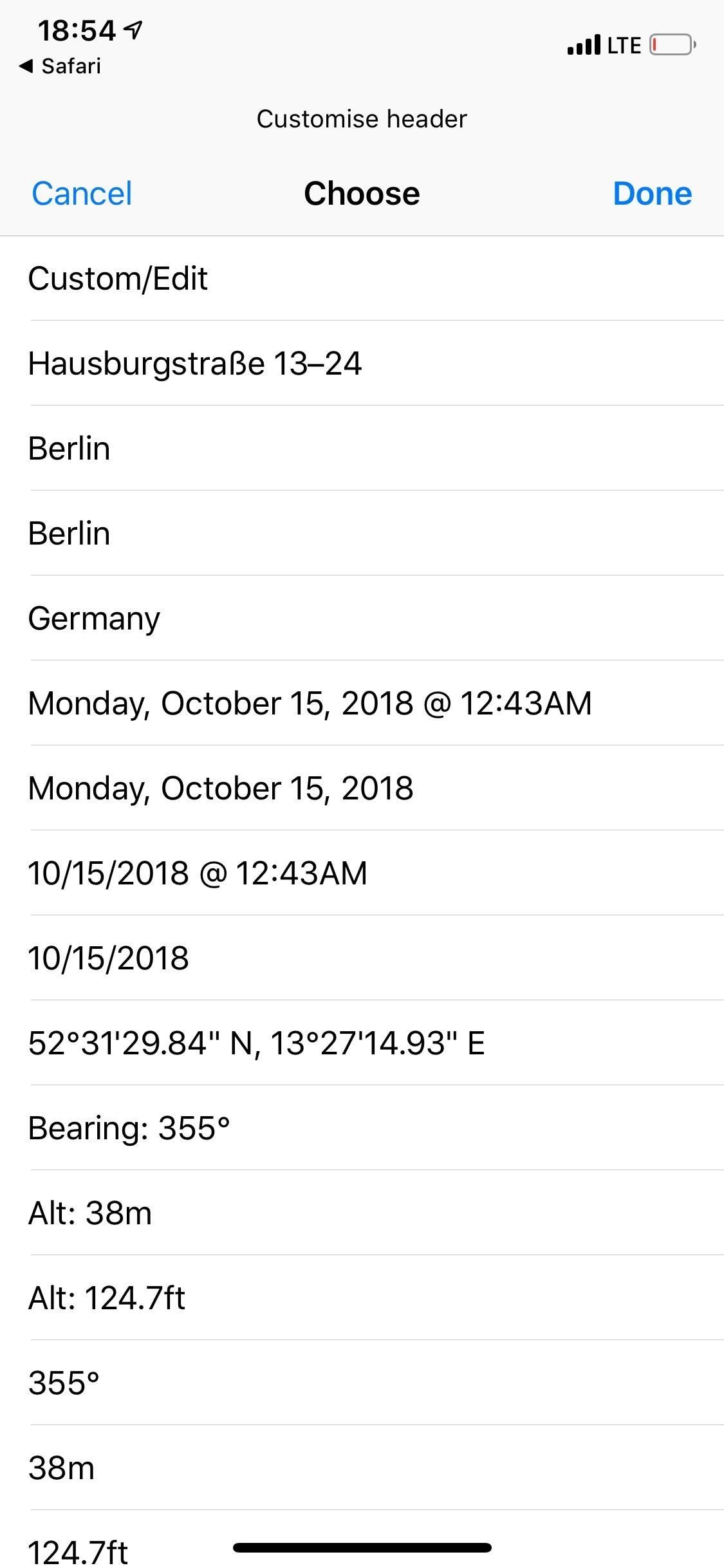Pick the first Berlin entry
724x1568 pixels.
click(70, 449)
